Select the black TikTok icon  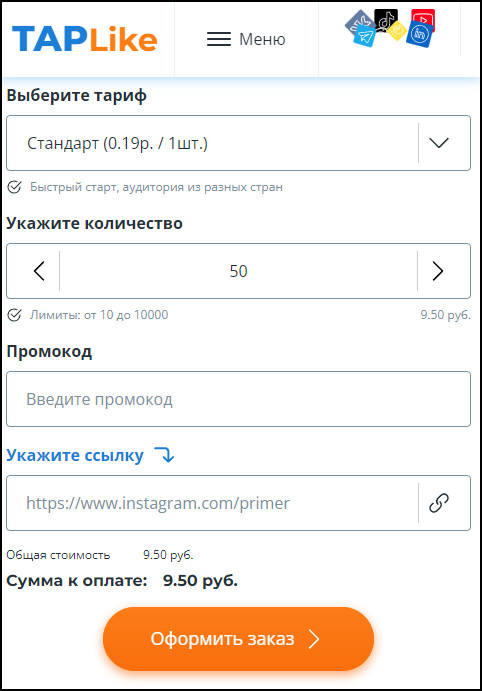386,20
